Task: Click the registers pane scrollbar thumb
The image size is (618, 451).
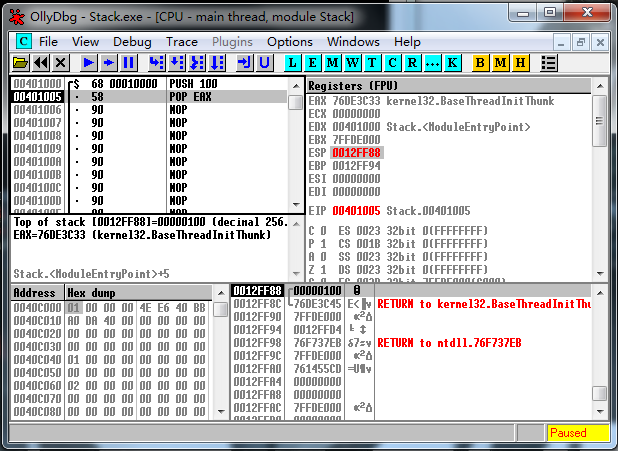Action: click(599, 121)
